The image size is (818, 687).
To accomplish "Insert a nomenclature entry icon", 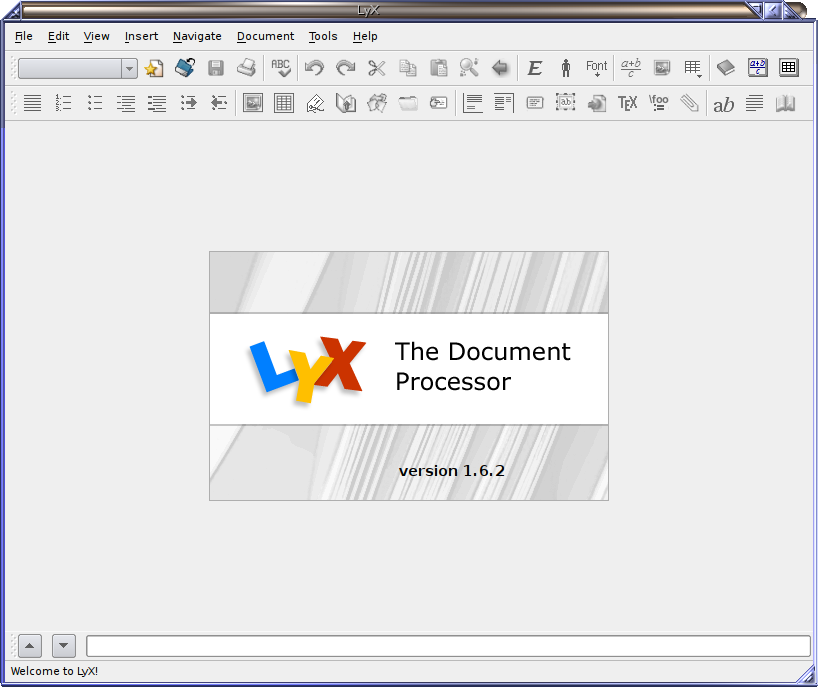I will click(439, 103).
